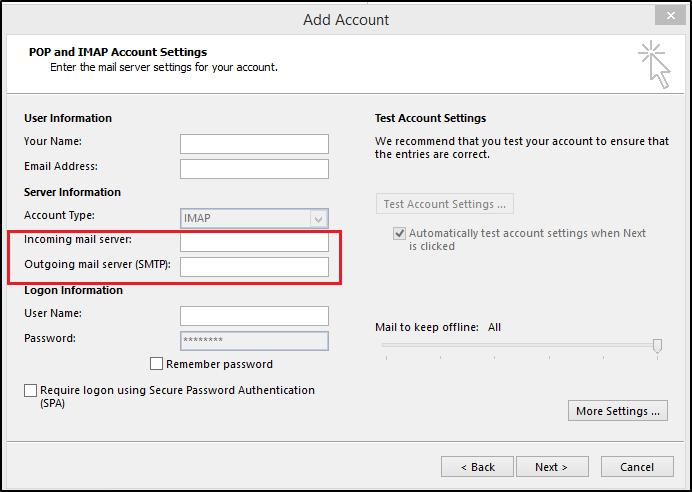Image resolution: width=692 pixels, height=492 pixels.
Task: Go back with the Back button
Action: (477, 467)
